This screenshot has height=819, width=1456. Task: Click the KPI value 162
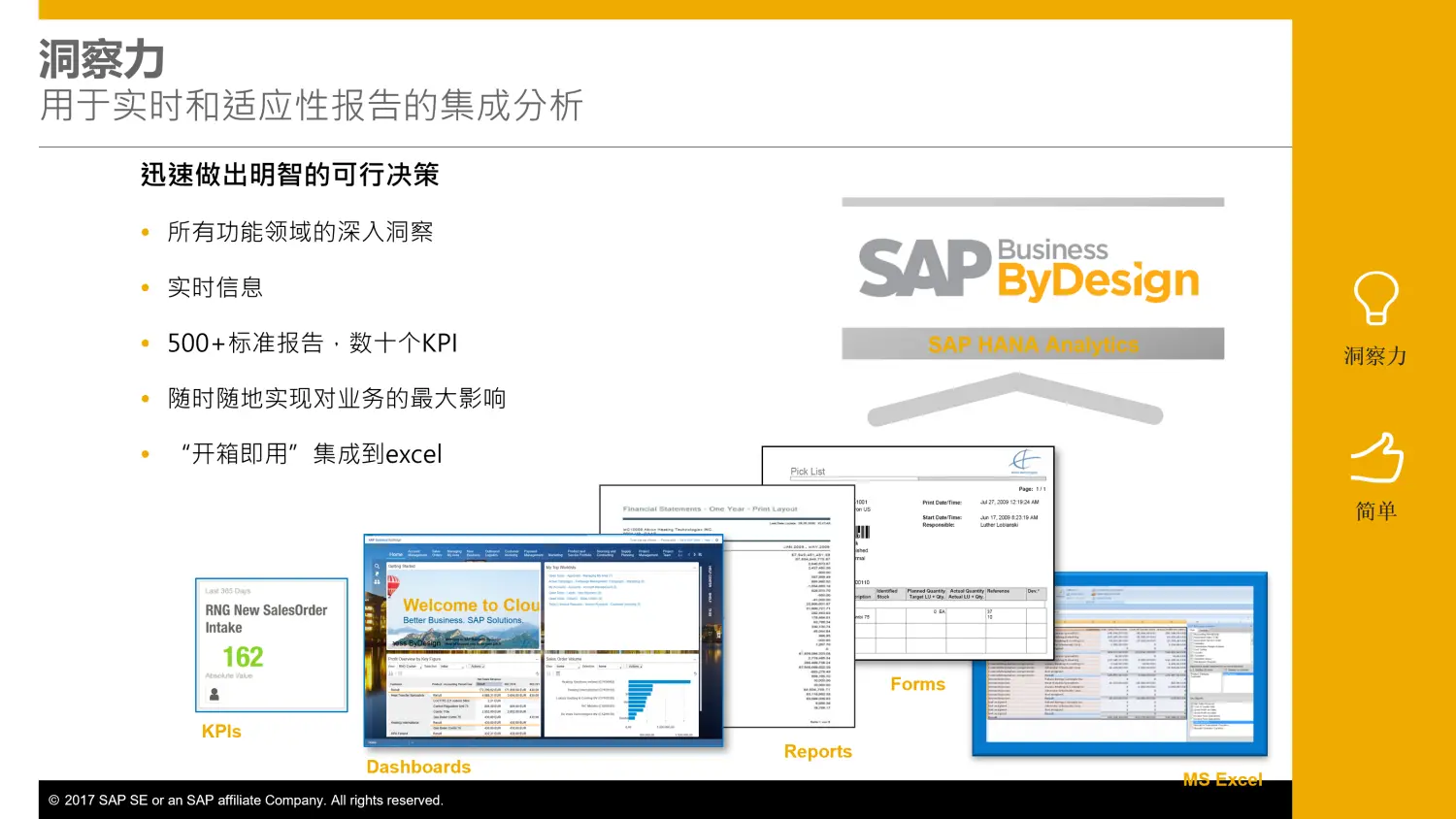[243, 657]
